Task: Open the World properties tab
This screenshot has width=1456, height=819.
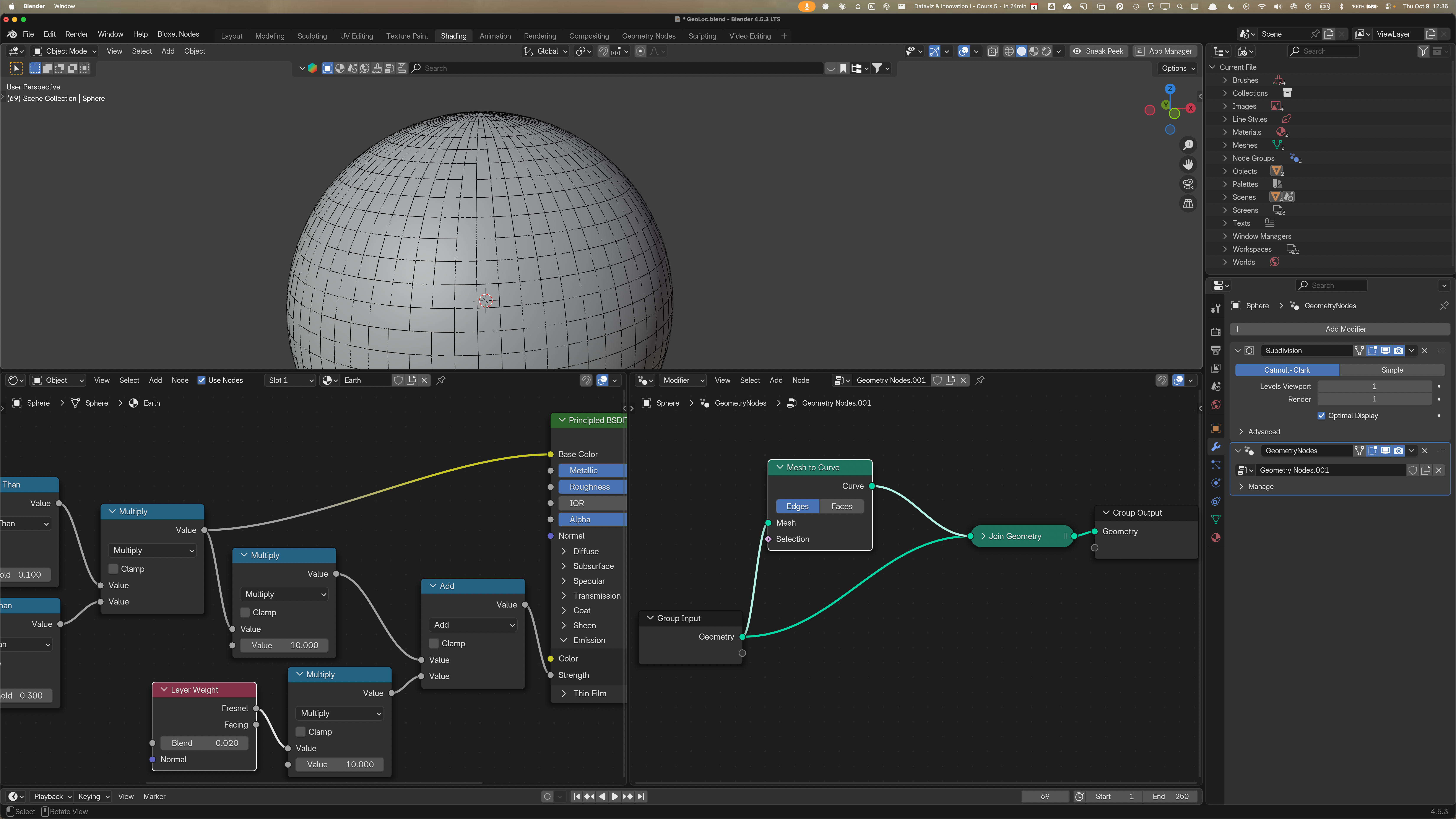Action: [1216, 405]
